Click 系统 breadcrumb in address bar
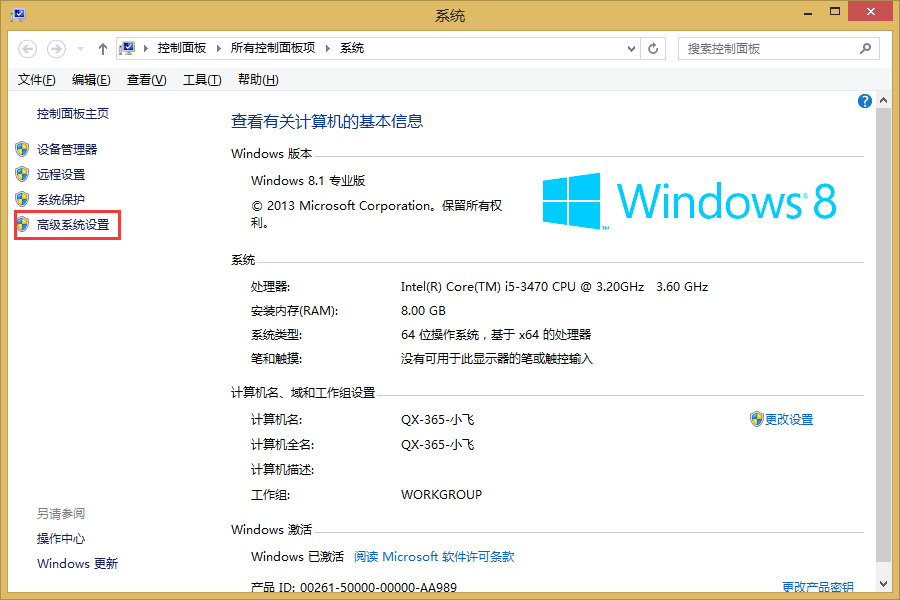The width and height of the screenshot is (900, 600). coord(352,48)
